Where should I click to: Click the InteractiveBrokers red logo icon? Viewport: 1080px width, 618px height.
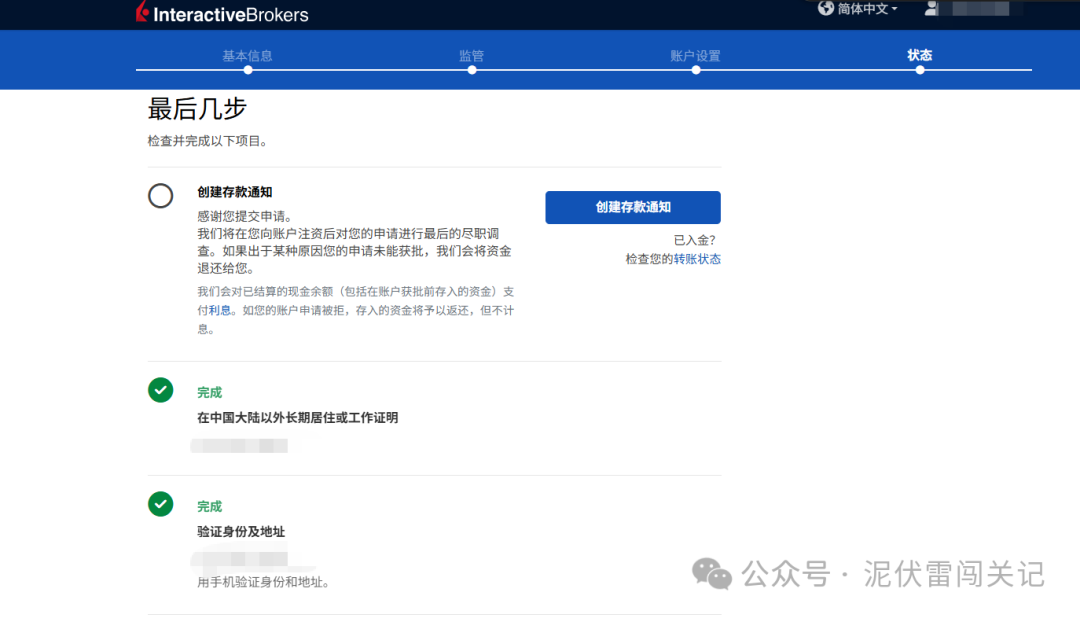click(x=141, y=13)
